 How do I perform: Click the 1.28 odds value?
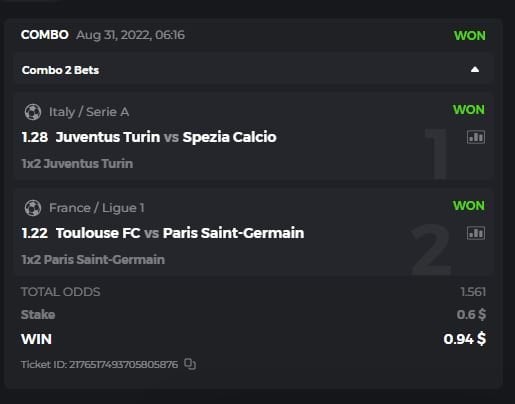35,137
